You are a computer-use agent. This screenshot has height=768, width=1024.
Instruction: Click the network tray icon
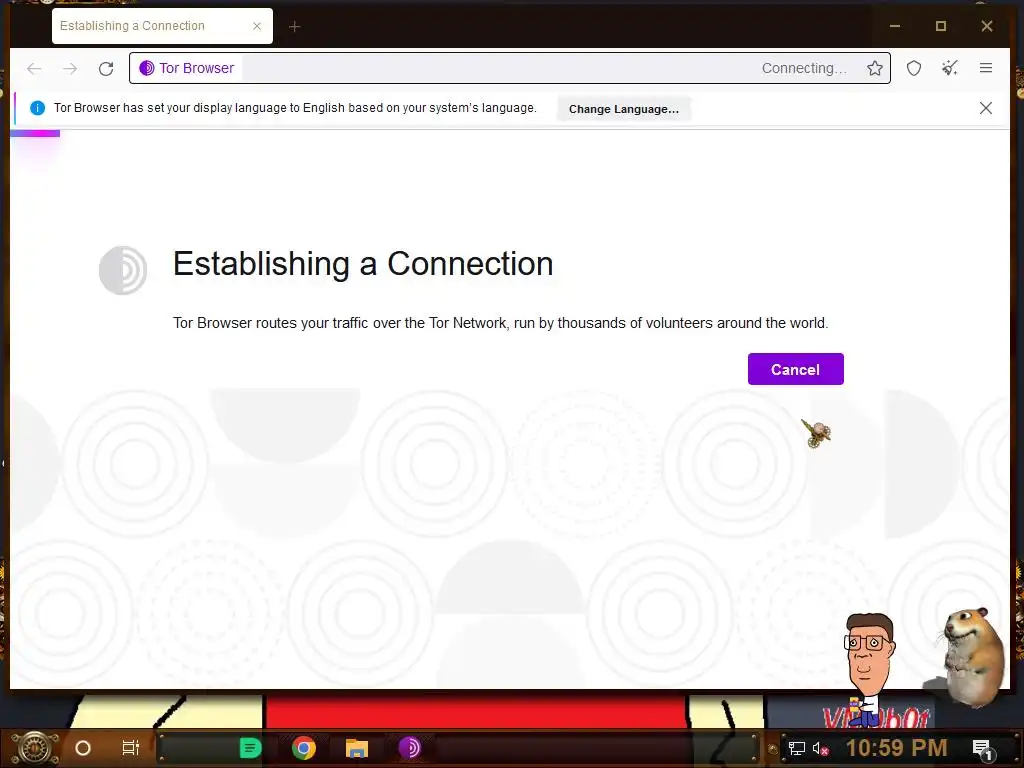pos(796,748)
